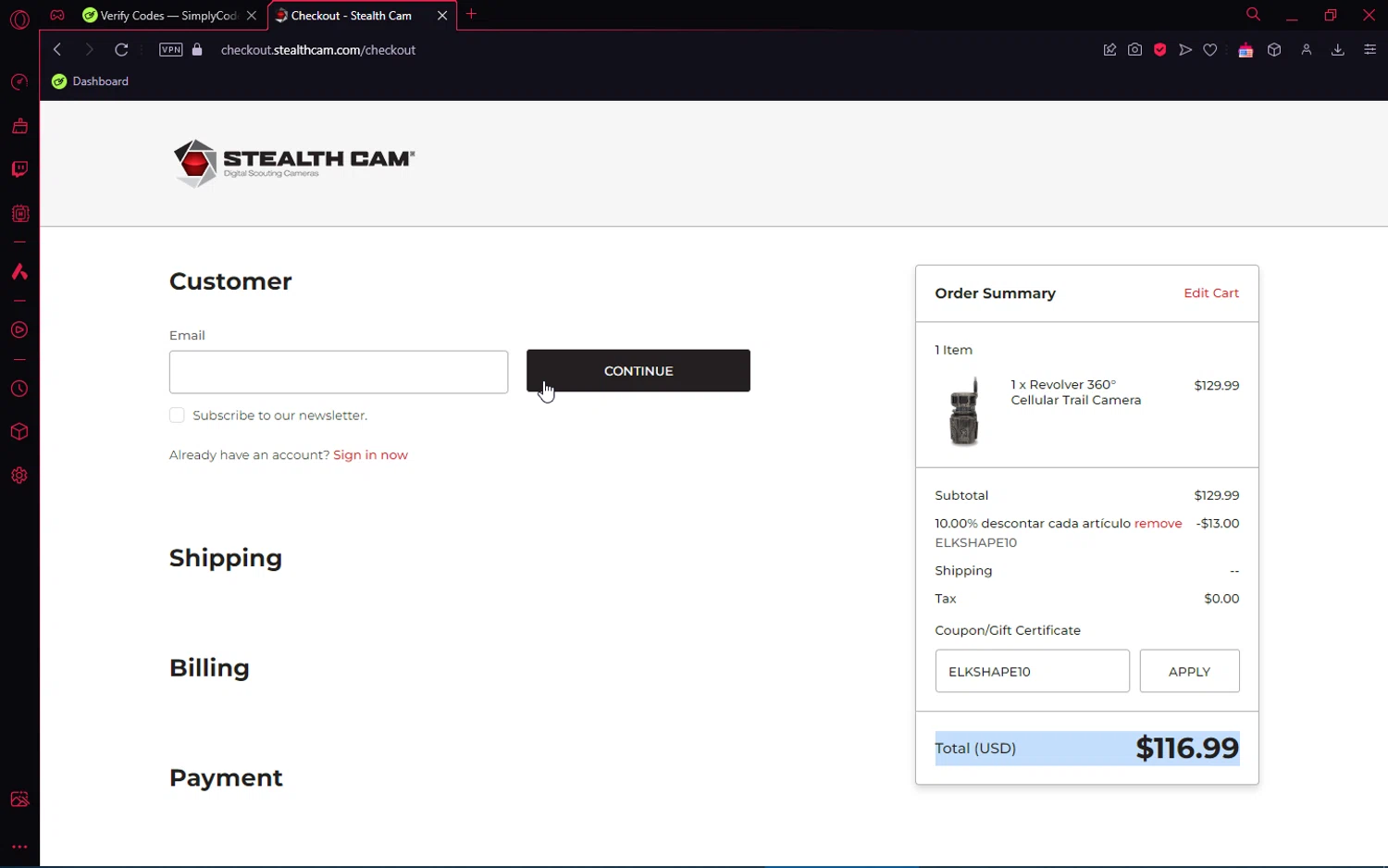Go forward to next page
This screenshot has height=868, width=1388.
tap(89, 50)
